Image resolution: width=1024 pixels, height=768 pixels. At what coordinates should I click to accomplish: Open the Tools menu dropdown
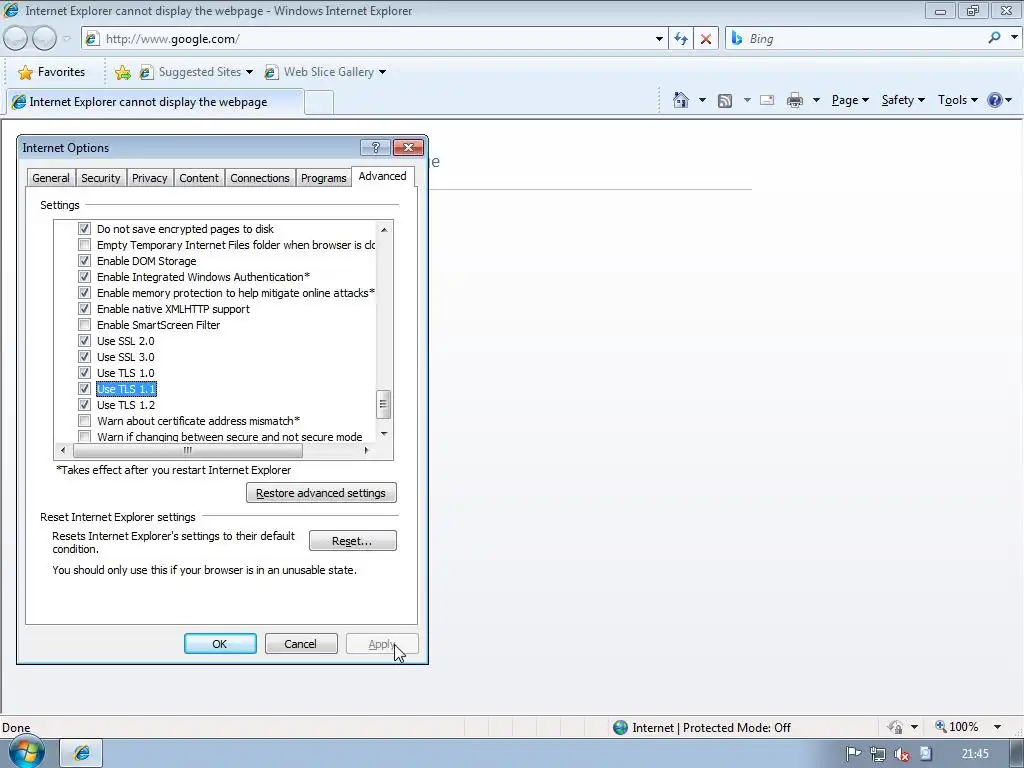click(958, 100)
